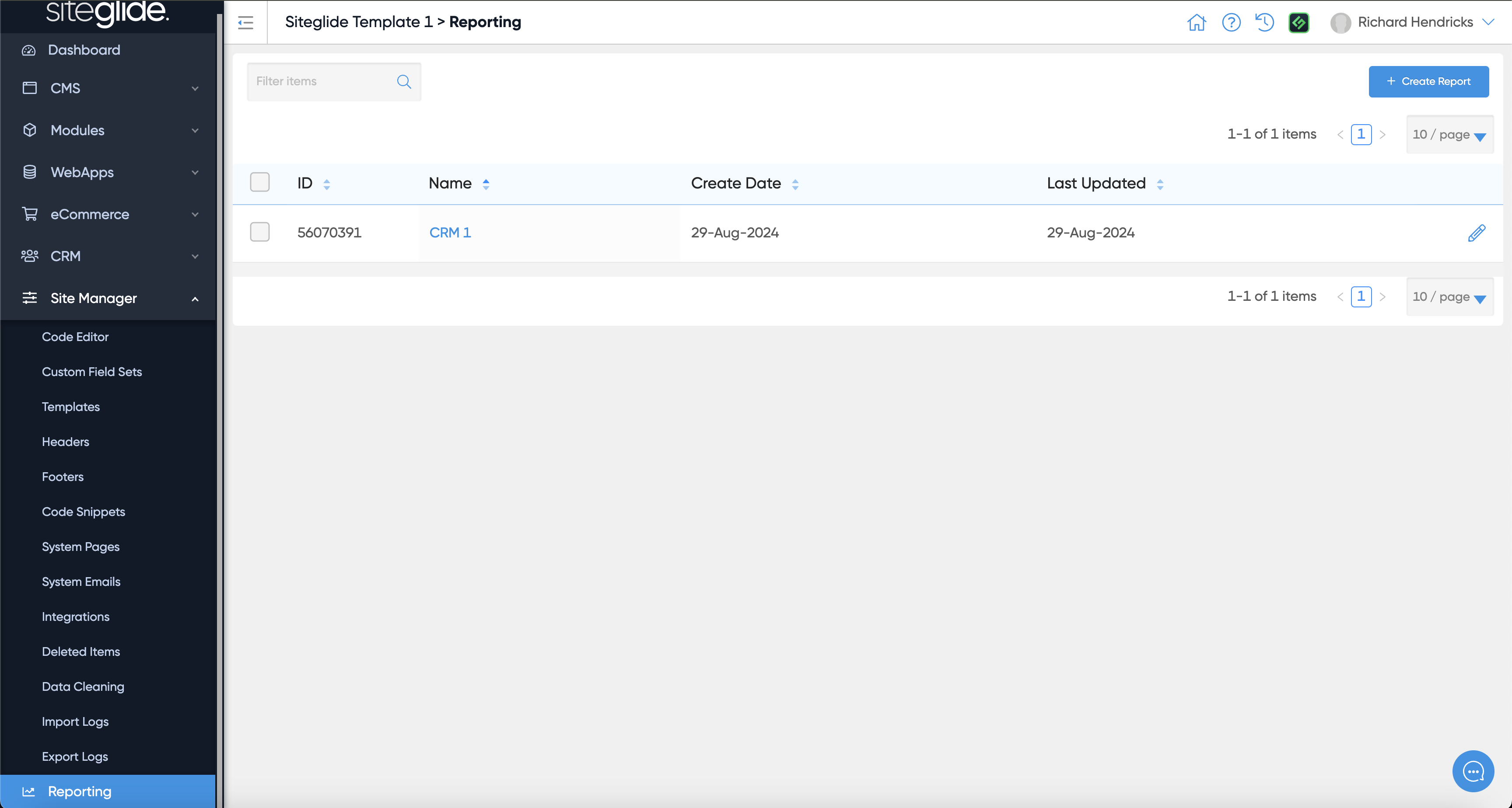Edit CRM 1 report via pencil icon
Image resolution: width=1512 pixels, height=808 pixels.
coord(1476,233)
